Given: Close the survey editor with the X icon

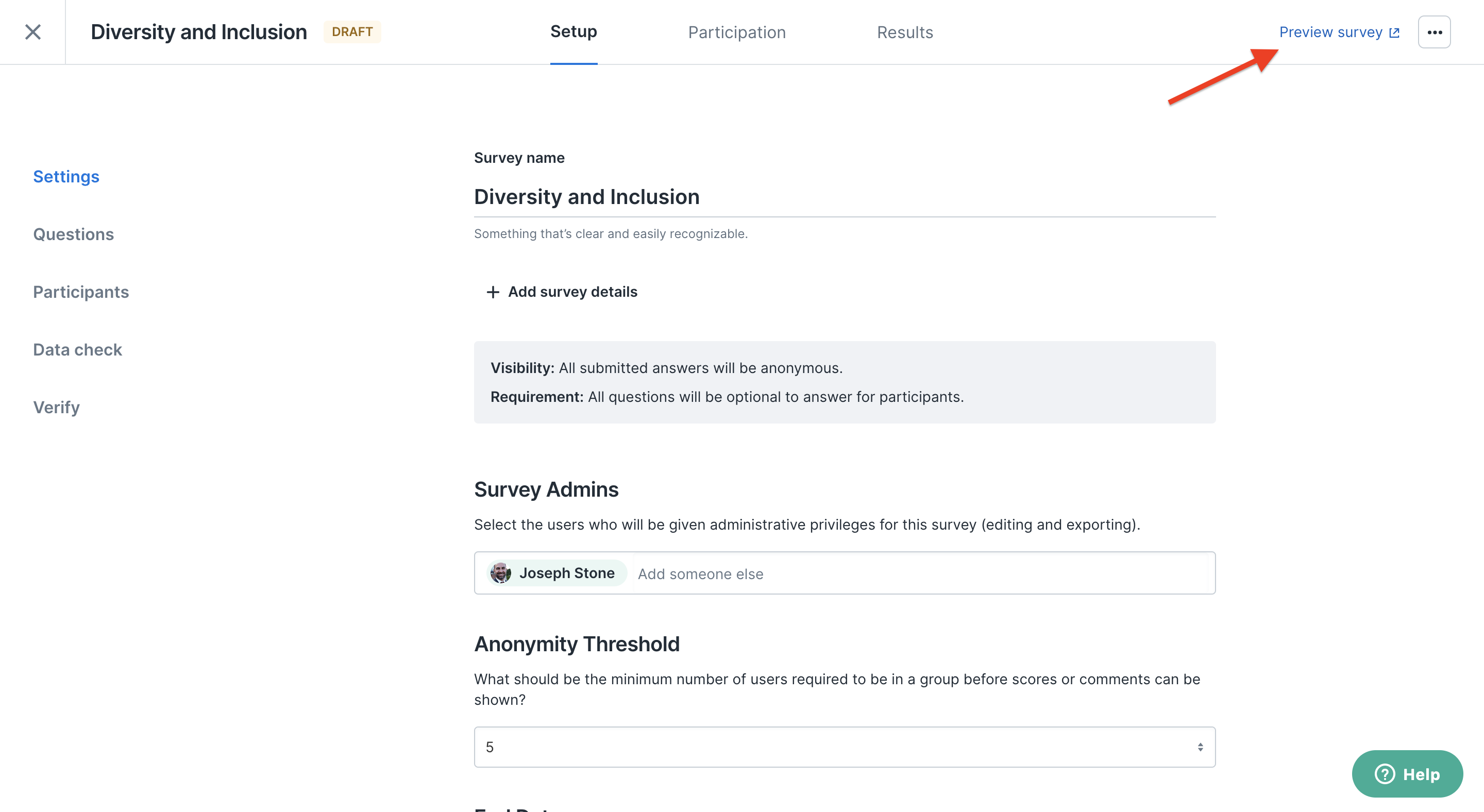Looking at the screenshot, I should click(33, 31).
